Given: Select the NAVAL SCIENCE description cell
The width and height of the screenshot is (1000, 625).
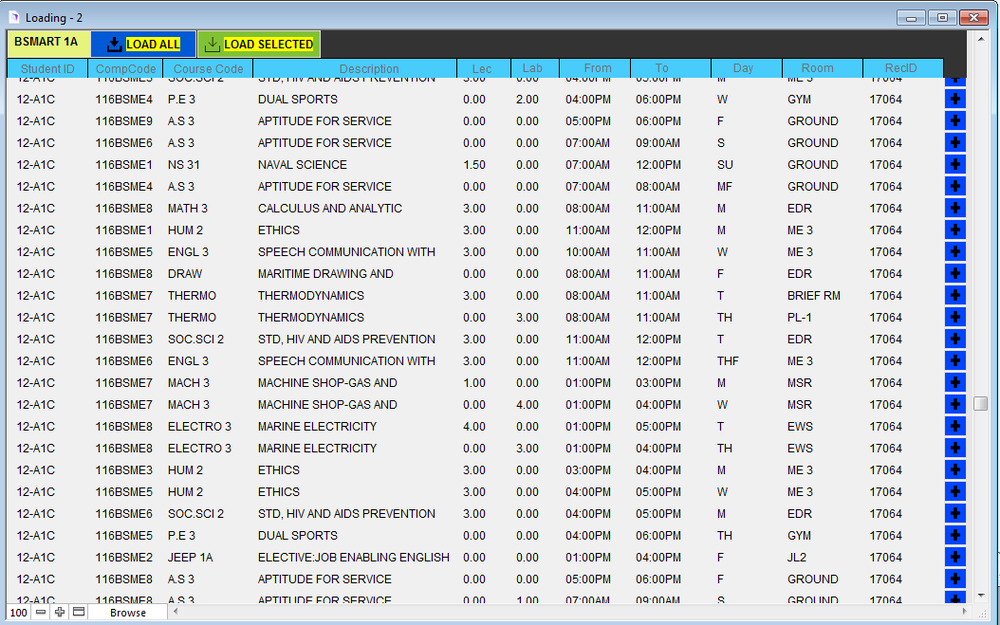Looking at the screenshot, I should (302, 165).
